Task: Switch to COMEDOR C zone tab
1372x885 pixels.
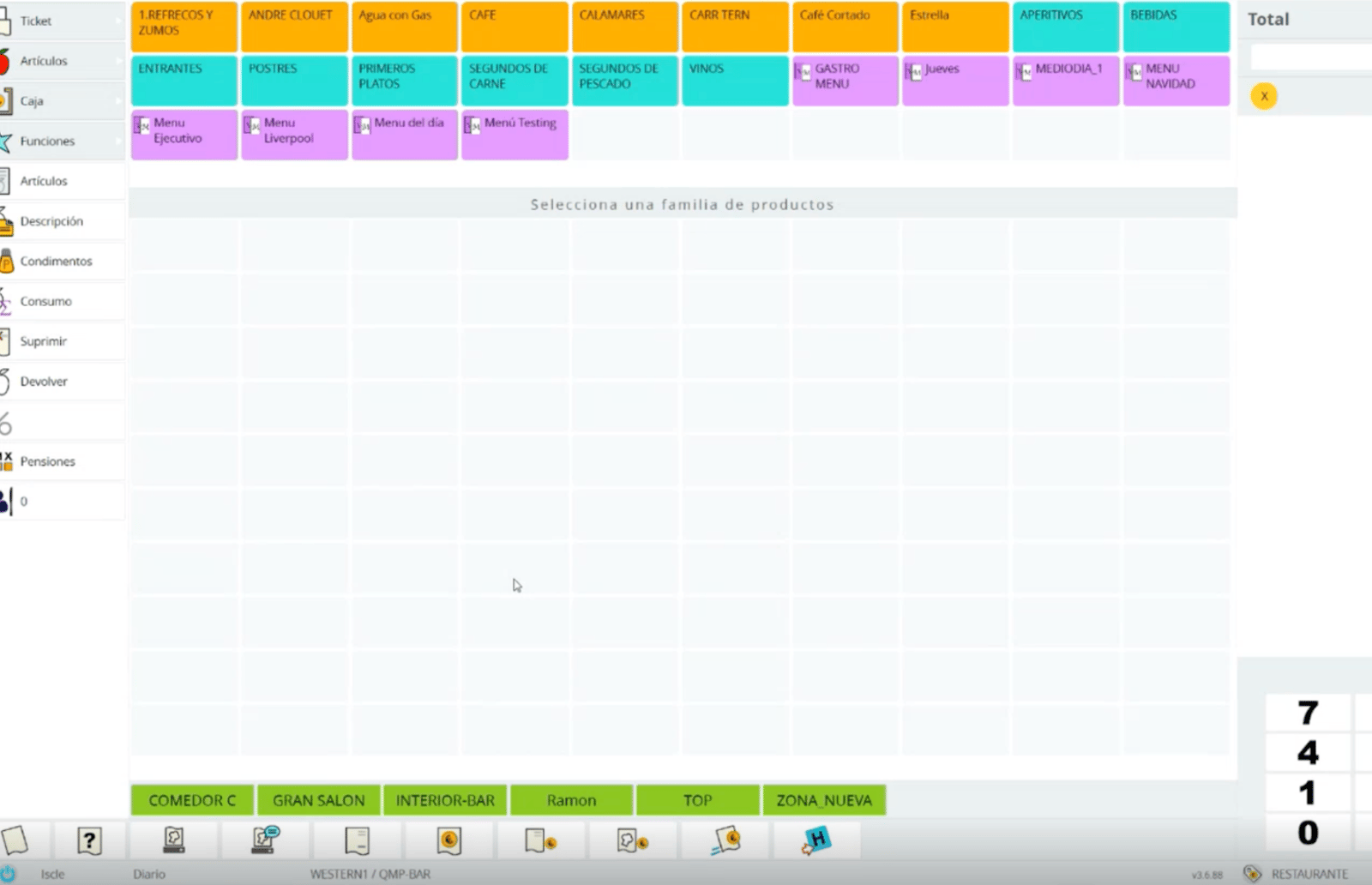Action: 192,800
